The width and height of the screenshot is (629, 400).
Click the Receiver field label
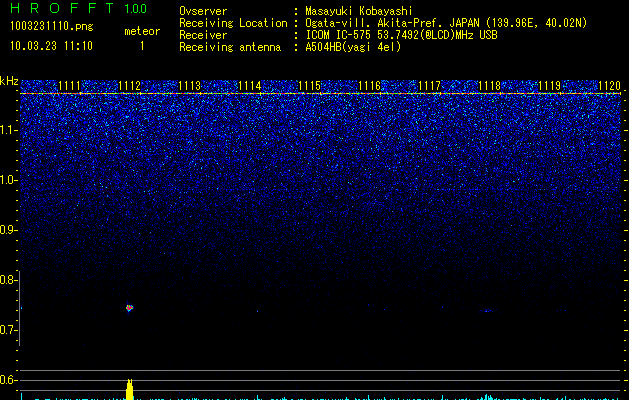(203, 35)
